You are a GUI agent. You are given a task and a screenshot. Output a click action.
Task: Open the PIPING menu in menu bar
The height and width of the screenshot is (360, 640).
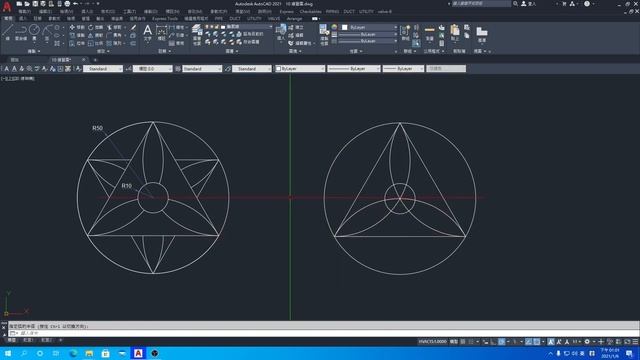click(332, 11)
